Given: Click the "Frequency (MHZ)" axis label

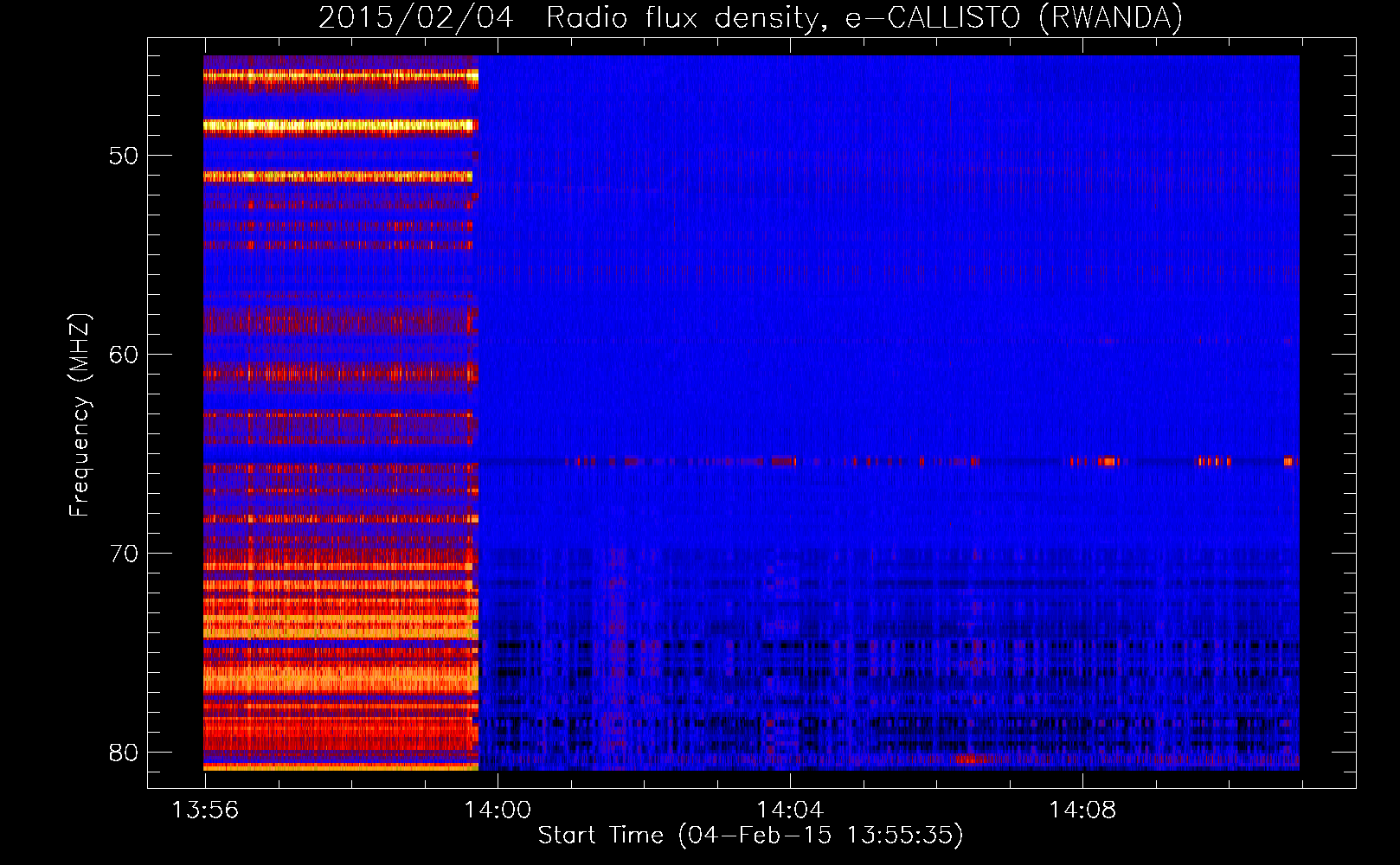Looking at the screenshot, I should (80, 415).
